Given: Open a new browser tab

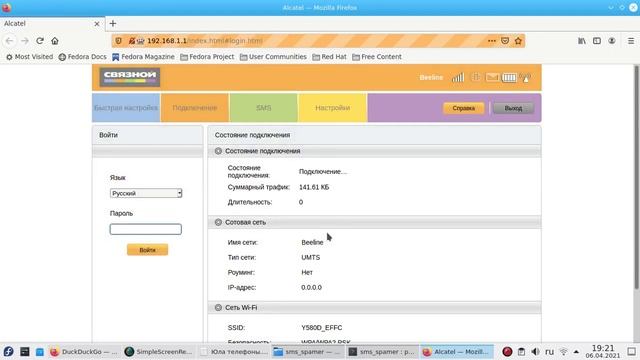Looking at the screenshot, I should [113, 23].
